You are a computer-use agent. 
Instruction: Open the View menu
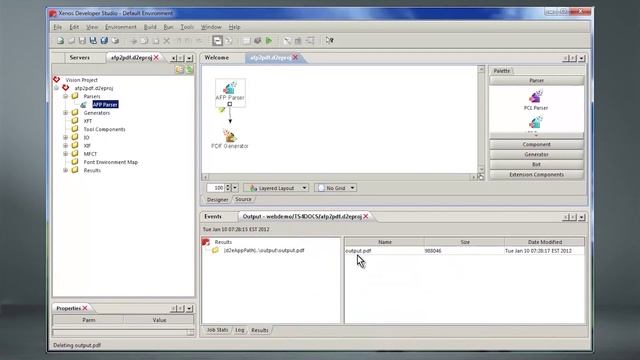(92, 27)
